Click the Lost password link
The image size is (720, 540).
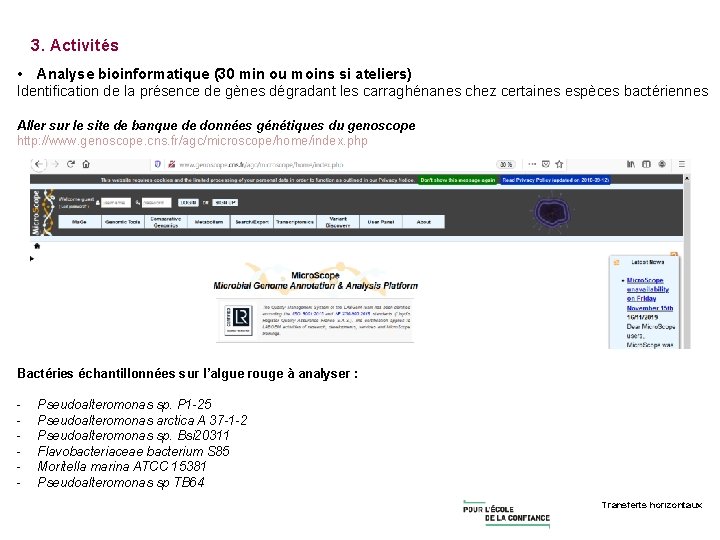(x=73, y=207)
